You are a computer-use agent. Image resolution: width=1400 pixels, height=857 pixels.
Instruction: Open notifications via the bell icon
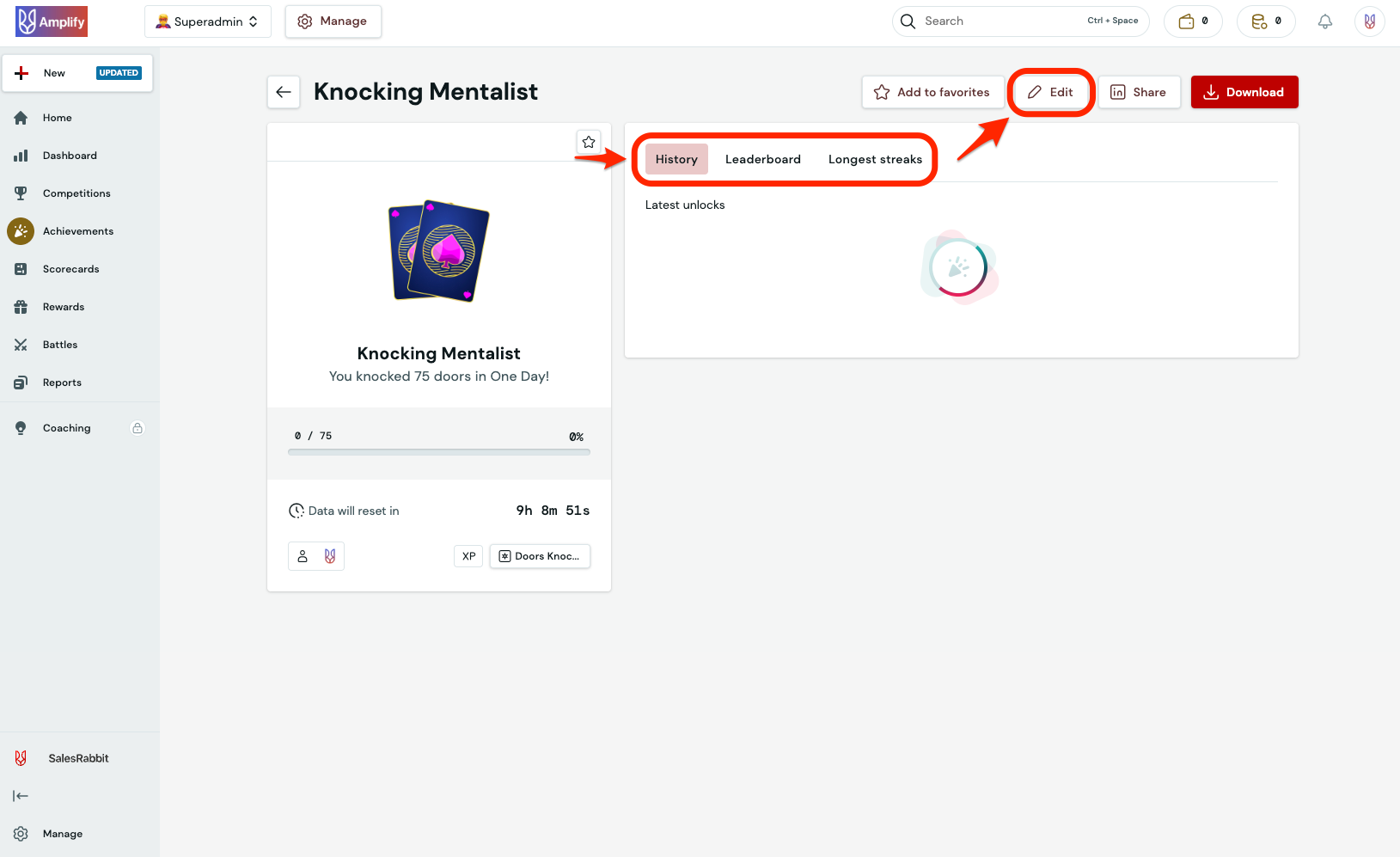1324,21
